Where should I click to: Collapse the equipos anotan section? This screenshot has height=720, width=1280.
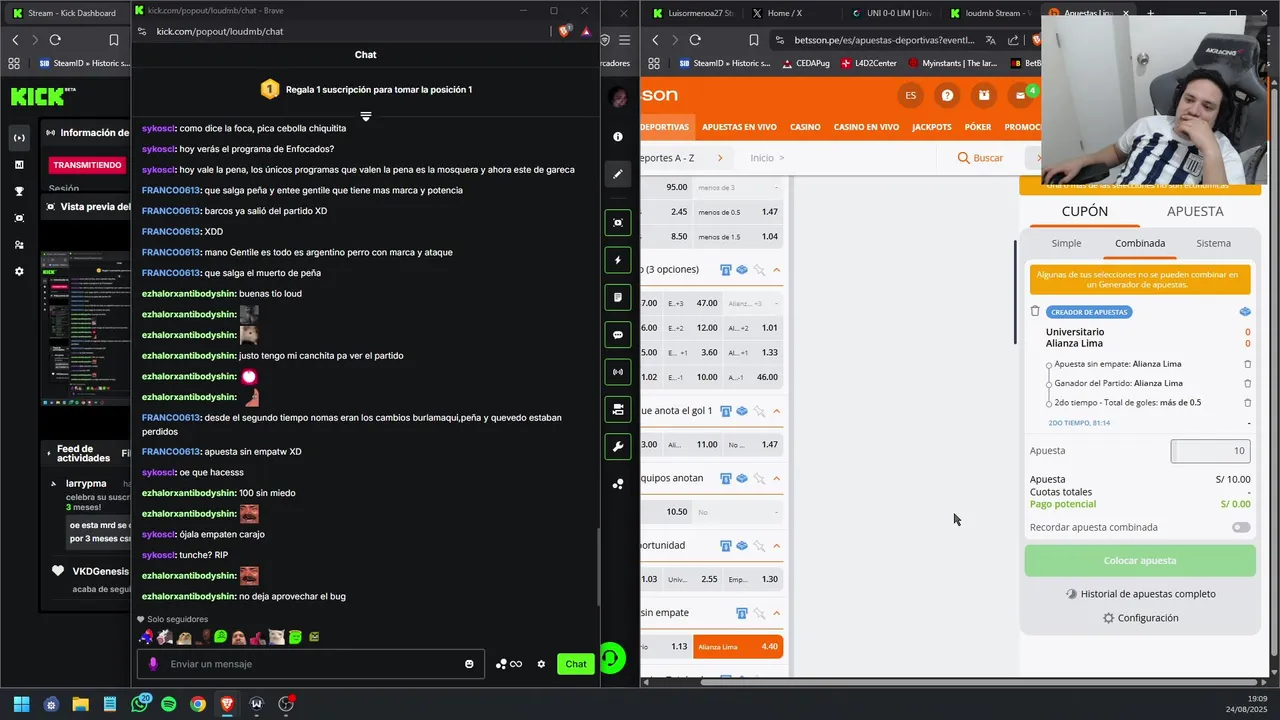(777, 478)
